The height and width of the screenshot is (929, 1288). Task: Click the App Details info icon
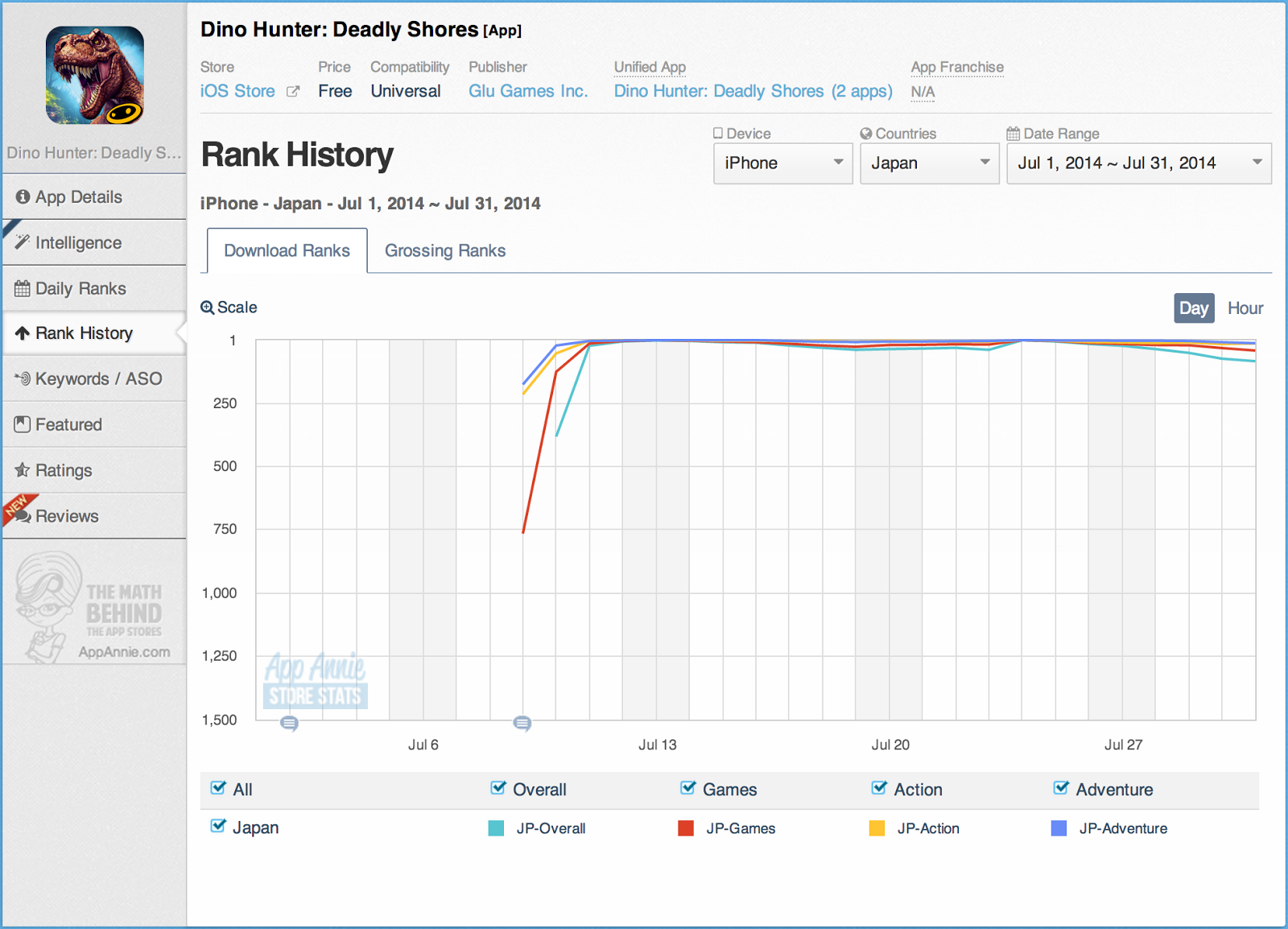click(23, 197)
